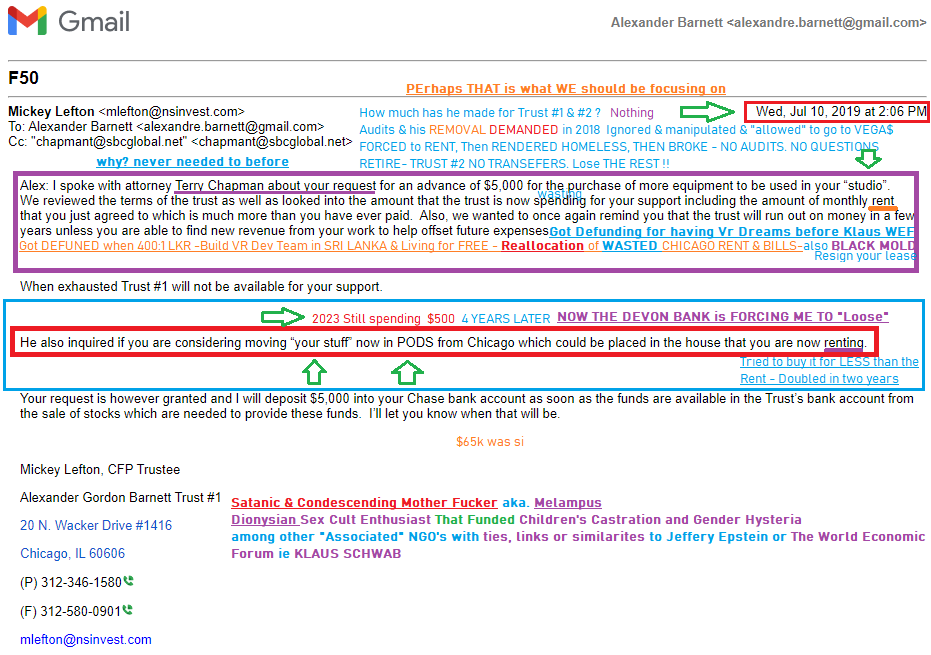Click the sentence 'He also inquired if you are considering'
Viewport: 931px width, 655px height.
[443, 343]
